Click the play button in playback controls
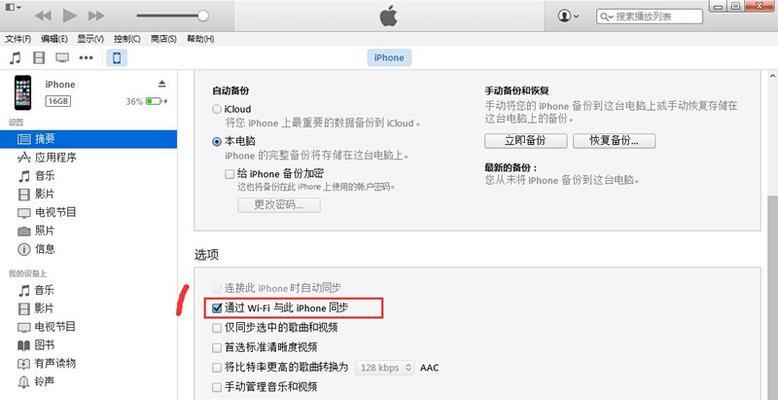 coord(70,16)
